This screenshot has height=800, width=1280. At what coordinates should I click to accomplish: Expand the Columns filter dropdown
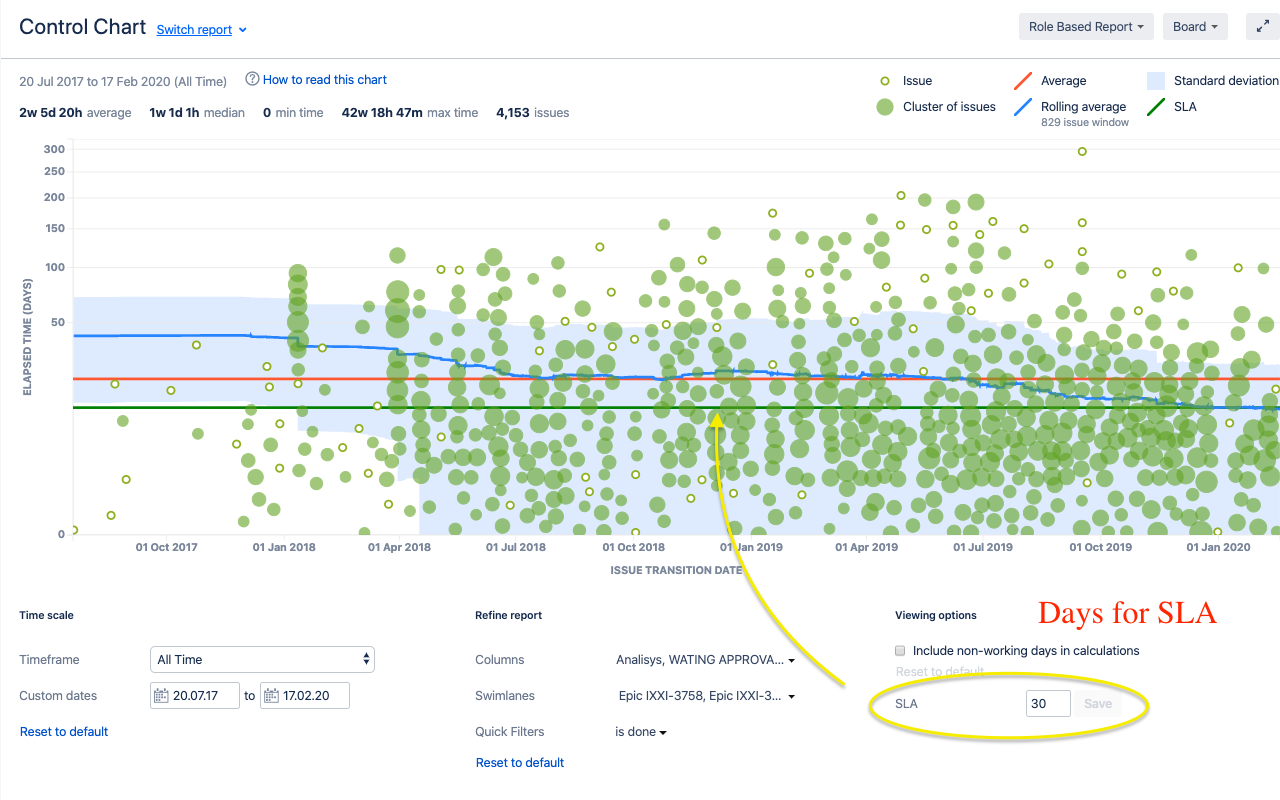705,660
